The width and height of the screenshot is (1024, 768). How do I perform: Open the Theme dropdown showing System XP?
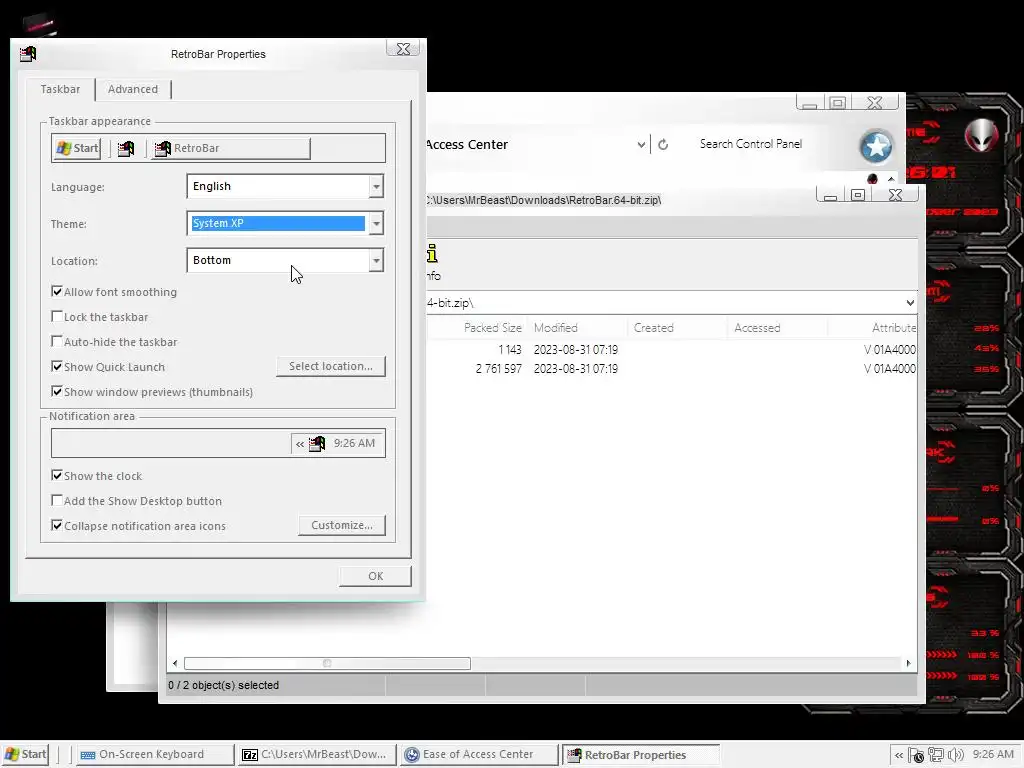285,223
